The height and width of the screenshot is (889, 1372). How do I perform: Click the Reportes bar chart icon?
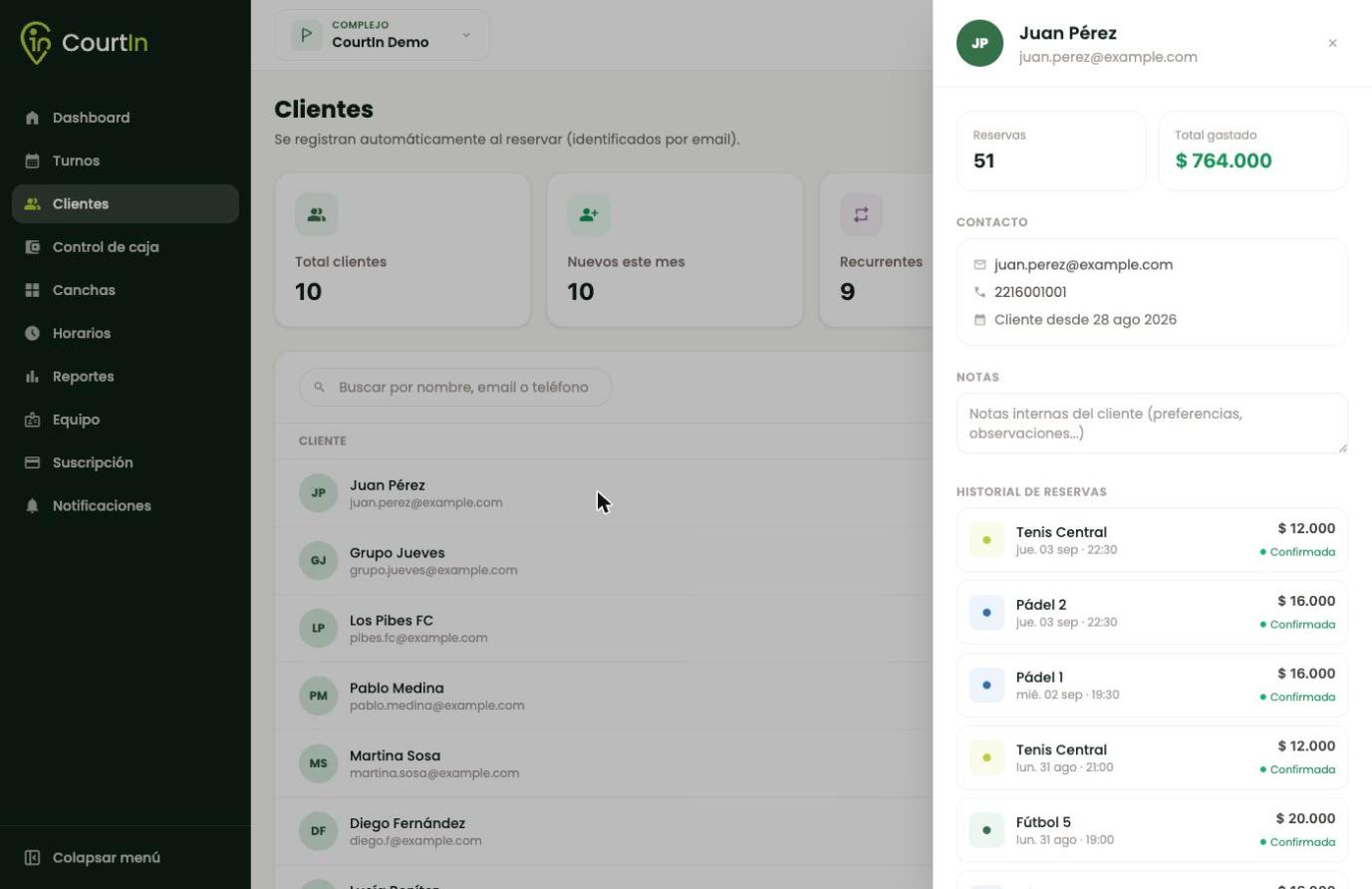tap(32, 377)
